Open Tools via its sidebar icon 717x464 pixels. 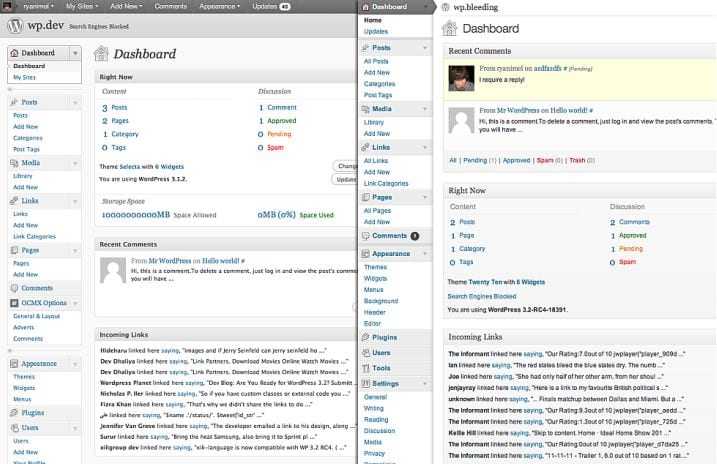366,368
